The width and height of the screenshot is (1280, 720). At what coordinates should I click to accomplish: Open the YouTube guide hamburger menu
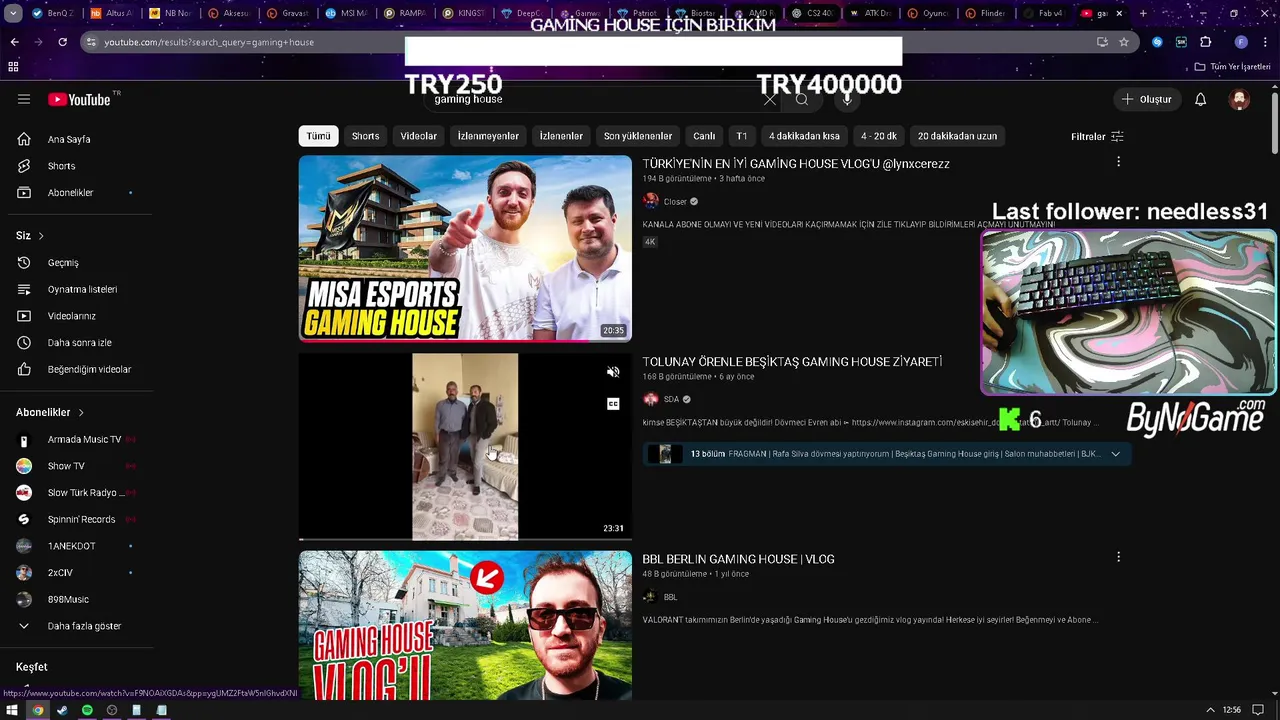[x=24, y=99]
